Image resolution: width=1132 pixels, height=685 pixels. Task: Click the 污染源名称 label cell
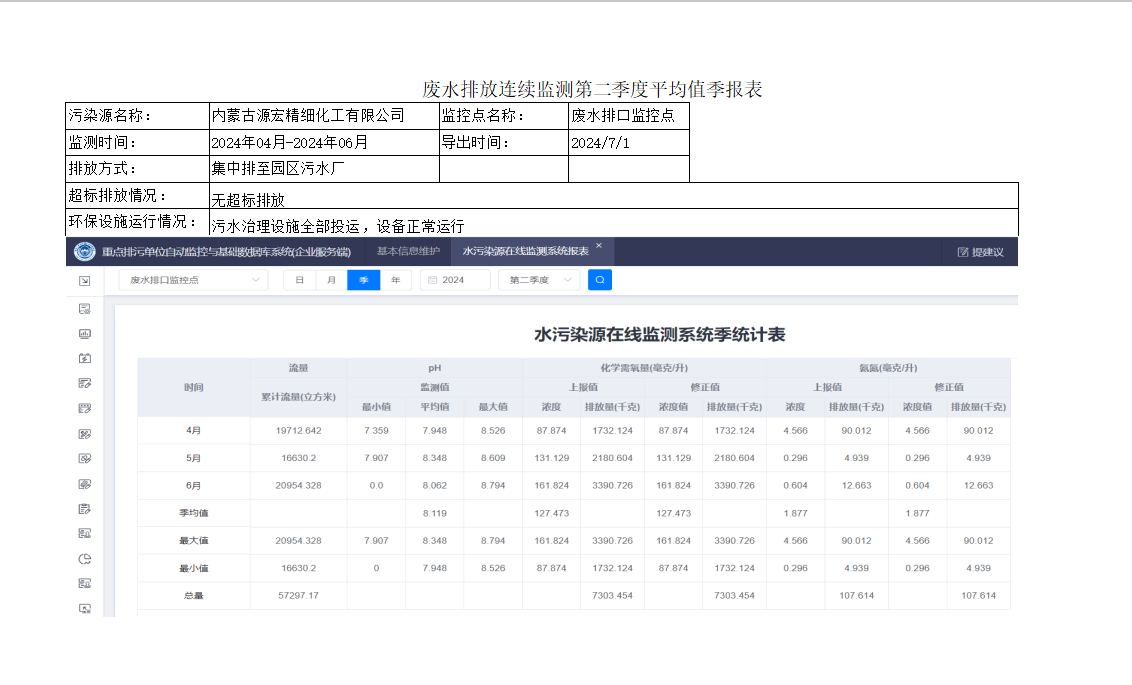click(137, 115)
